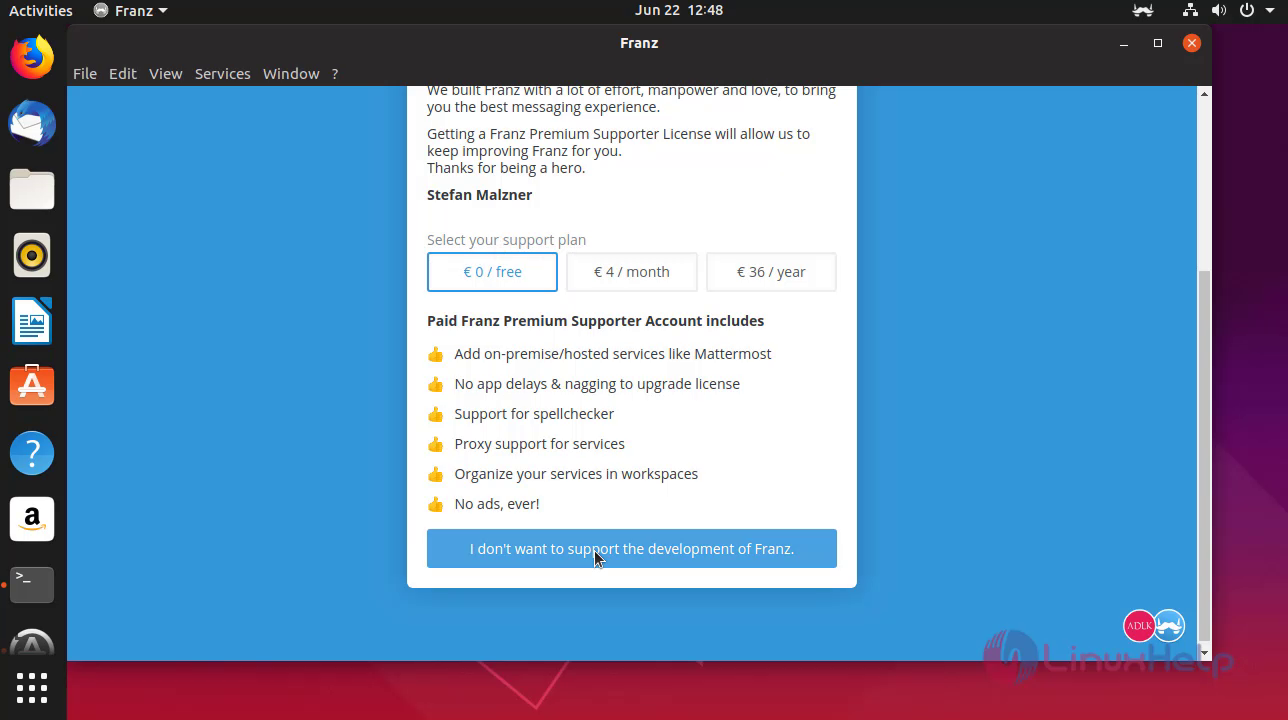Image resolution: width=1288 pixels, height=720 pixels.
Task: Click the thumbs-up icon beside Mattermost feature
Action: pyautogui.click(x=435, y=354)
